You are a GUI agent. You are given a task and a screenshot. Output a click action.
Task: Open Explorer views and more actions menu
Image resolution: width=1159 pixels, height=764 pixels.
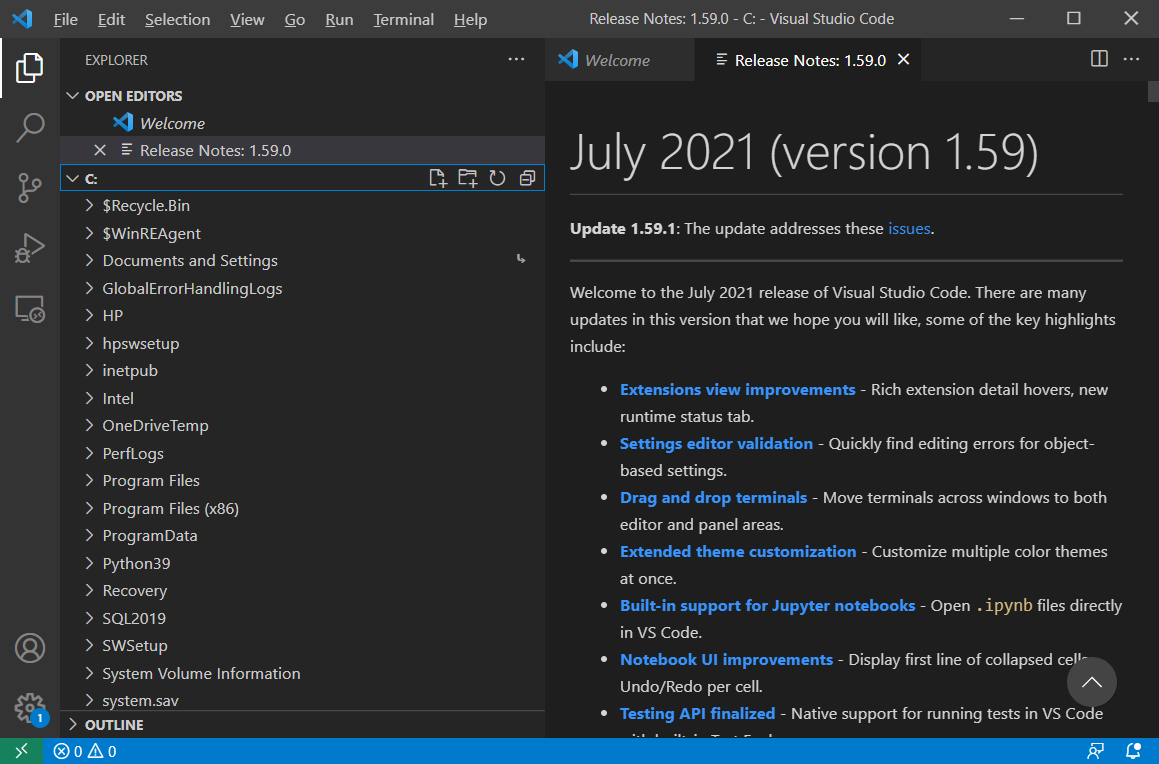pyautogui.click(x=516, y=60)
